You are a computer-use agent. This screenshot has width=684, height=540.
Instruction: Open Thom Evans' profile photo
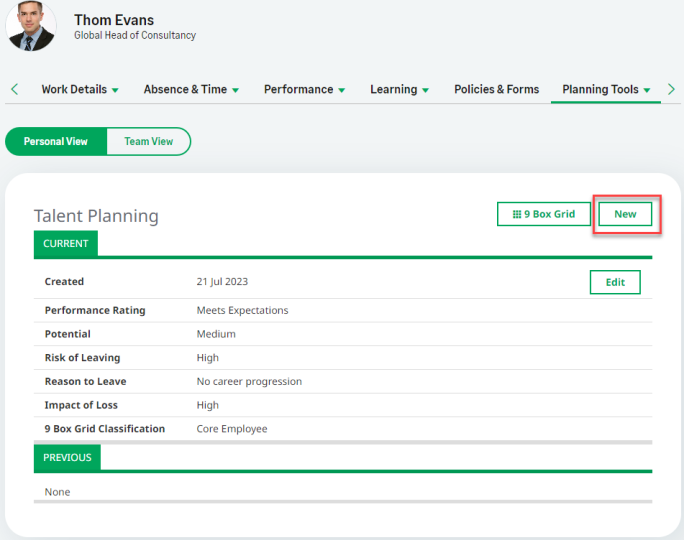coord(31,27)
